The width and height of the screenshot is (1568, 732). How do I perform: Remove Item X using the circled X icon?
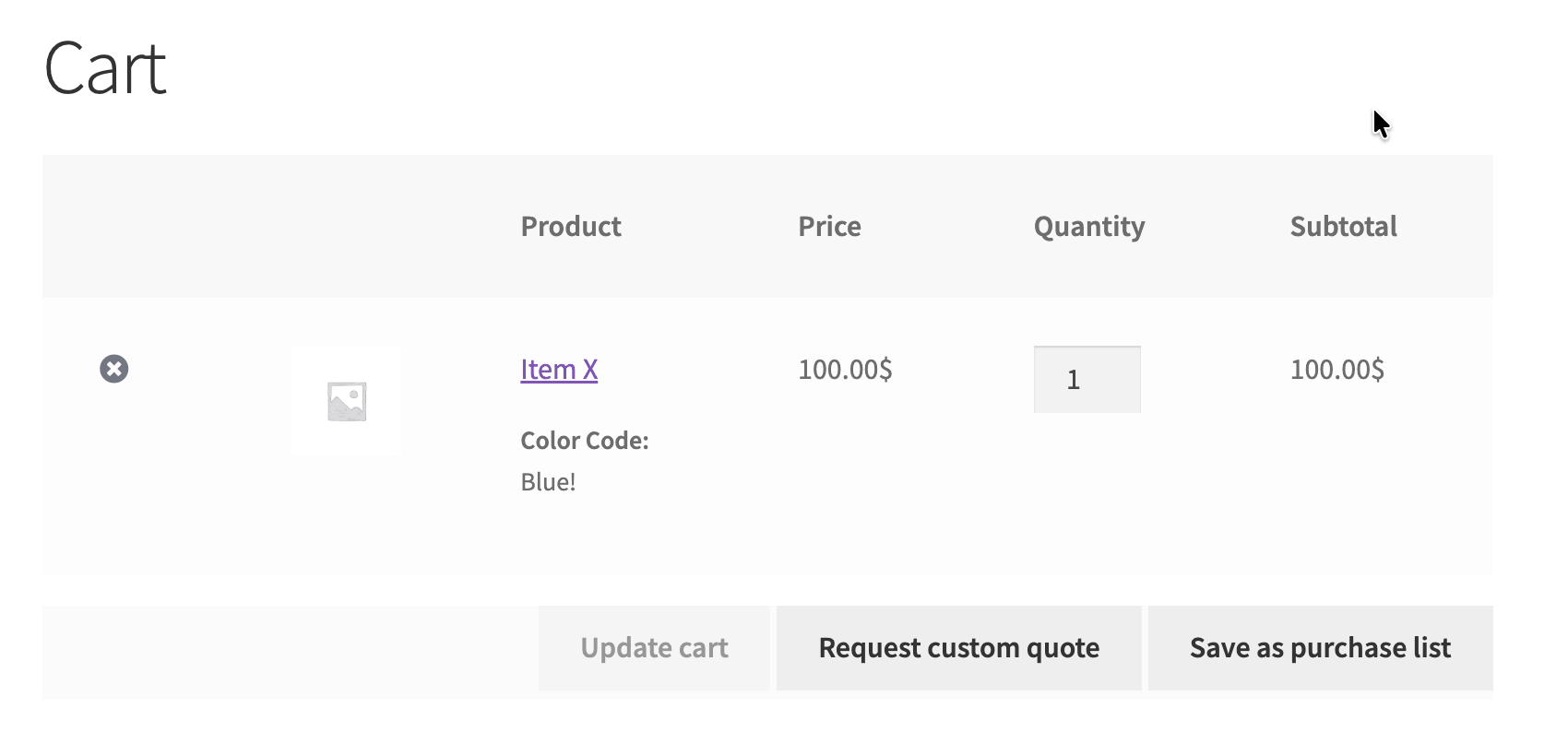(114, 369)
